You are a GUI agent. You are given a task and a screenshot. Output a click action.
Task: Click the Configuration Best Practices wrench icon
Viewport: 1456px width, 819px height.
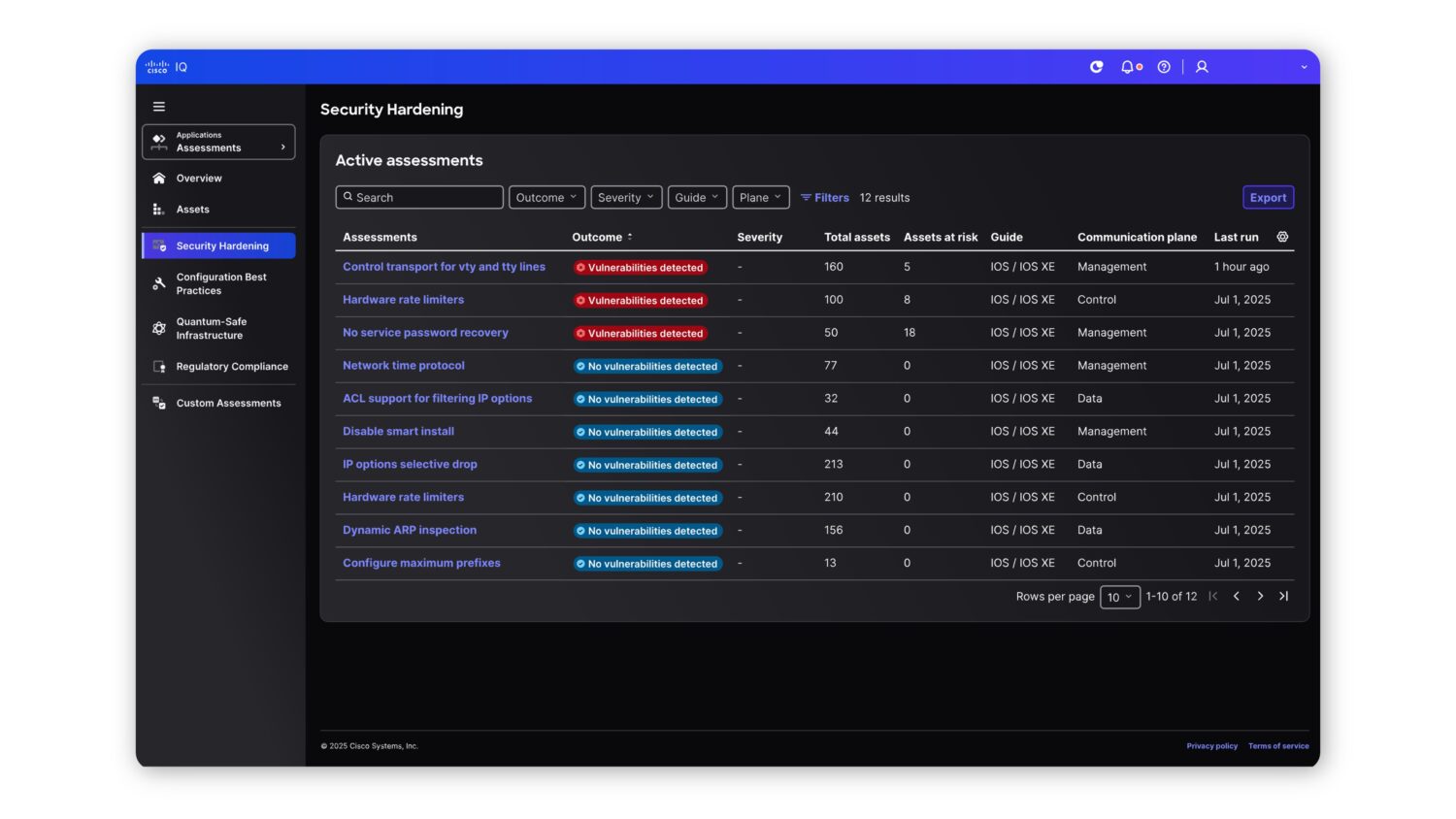[159, 283]
